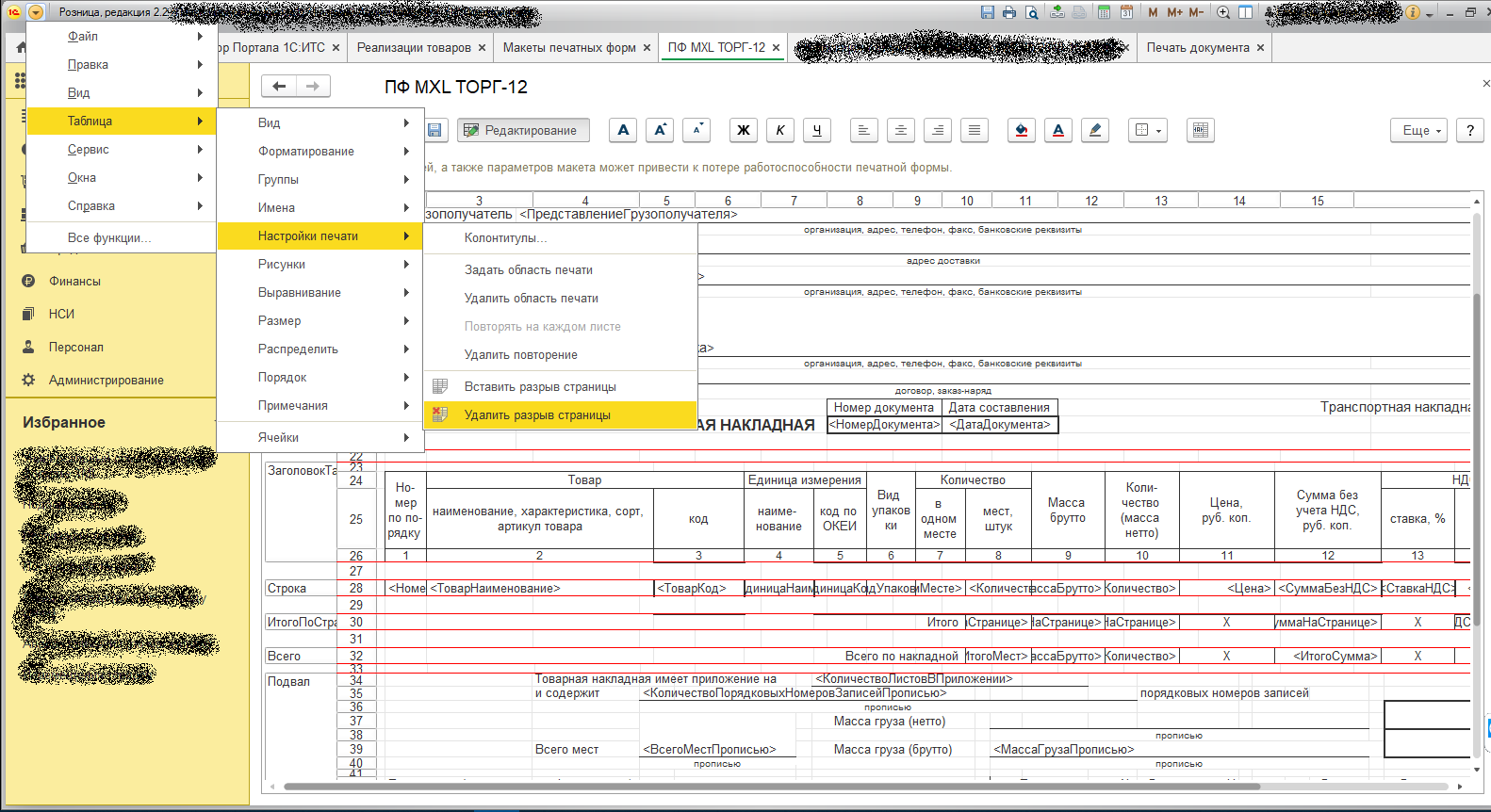This screenshot has height=812, width=1491.
Task: Choose Колонтитулы... in print settings
Action: [x=561, y=237]
